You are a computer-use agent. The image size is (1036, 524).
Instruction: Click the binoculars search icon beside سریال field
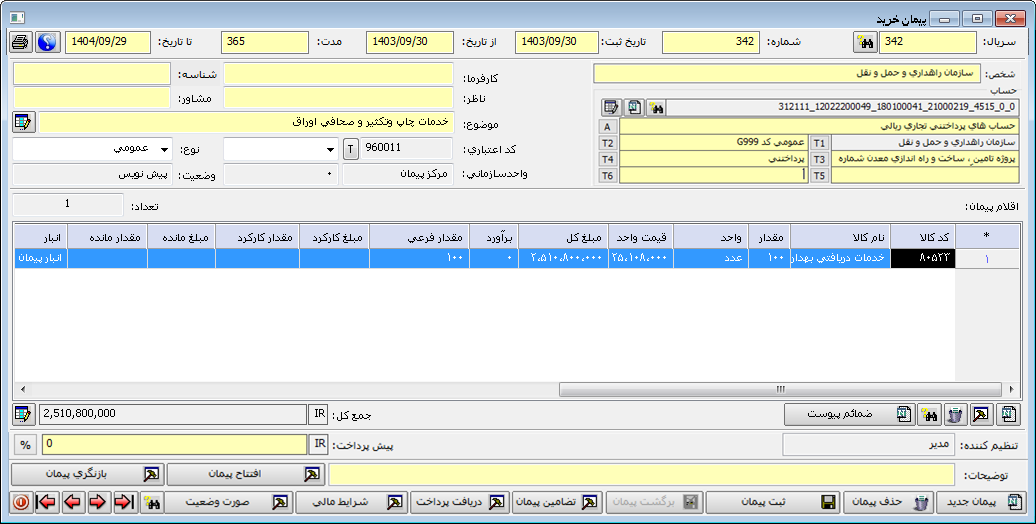click(864, 42)
